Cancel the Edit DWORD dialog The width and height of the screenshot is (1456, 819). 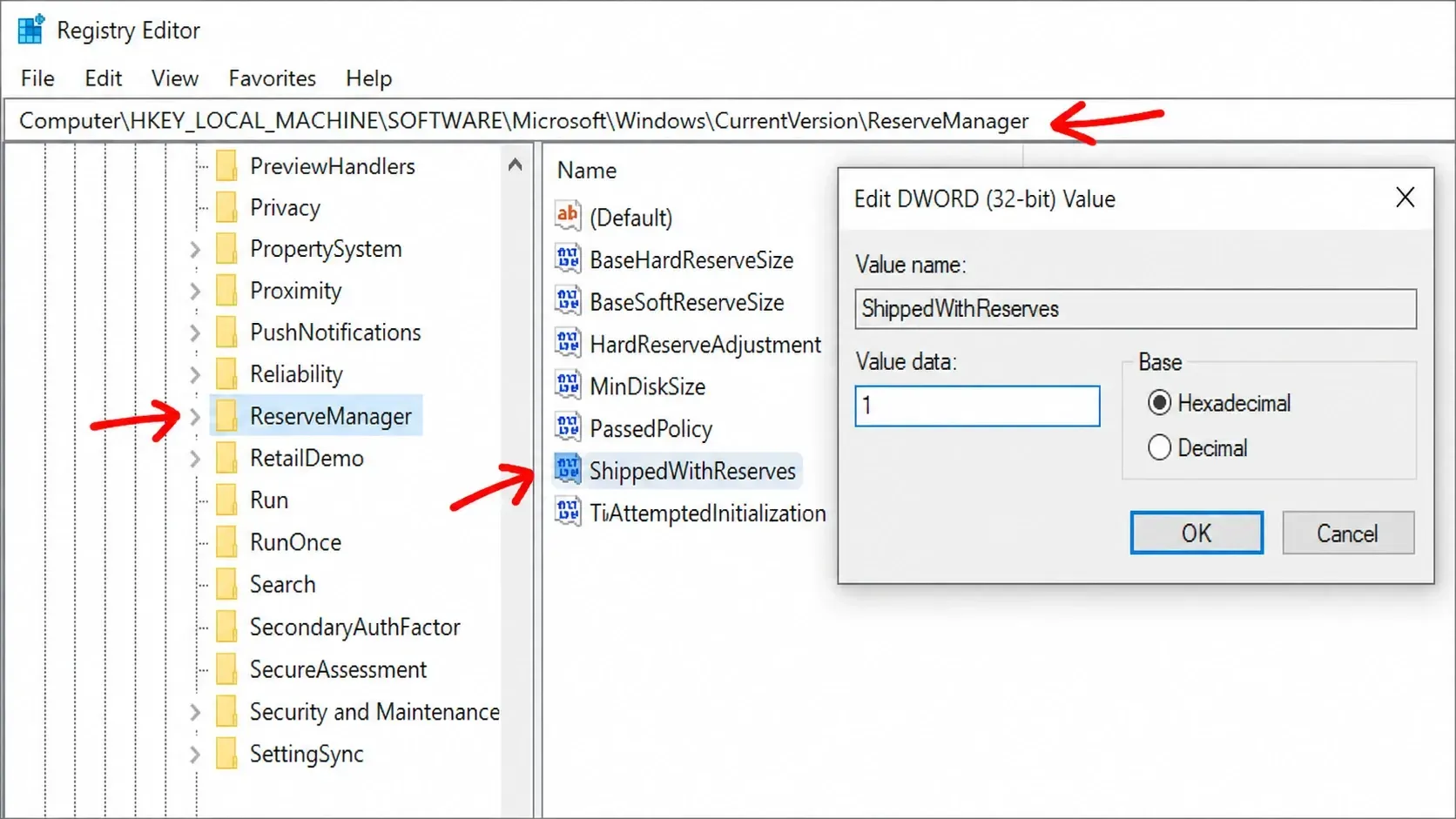pyautogui.click(x=1347, y=533)
